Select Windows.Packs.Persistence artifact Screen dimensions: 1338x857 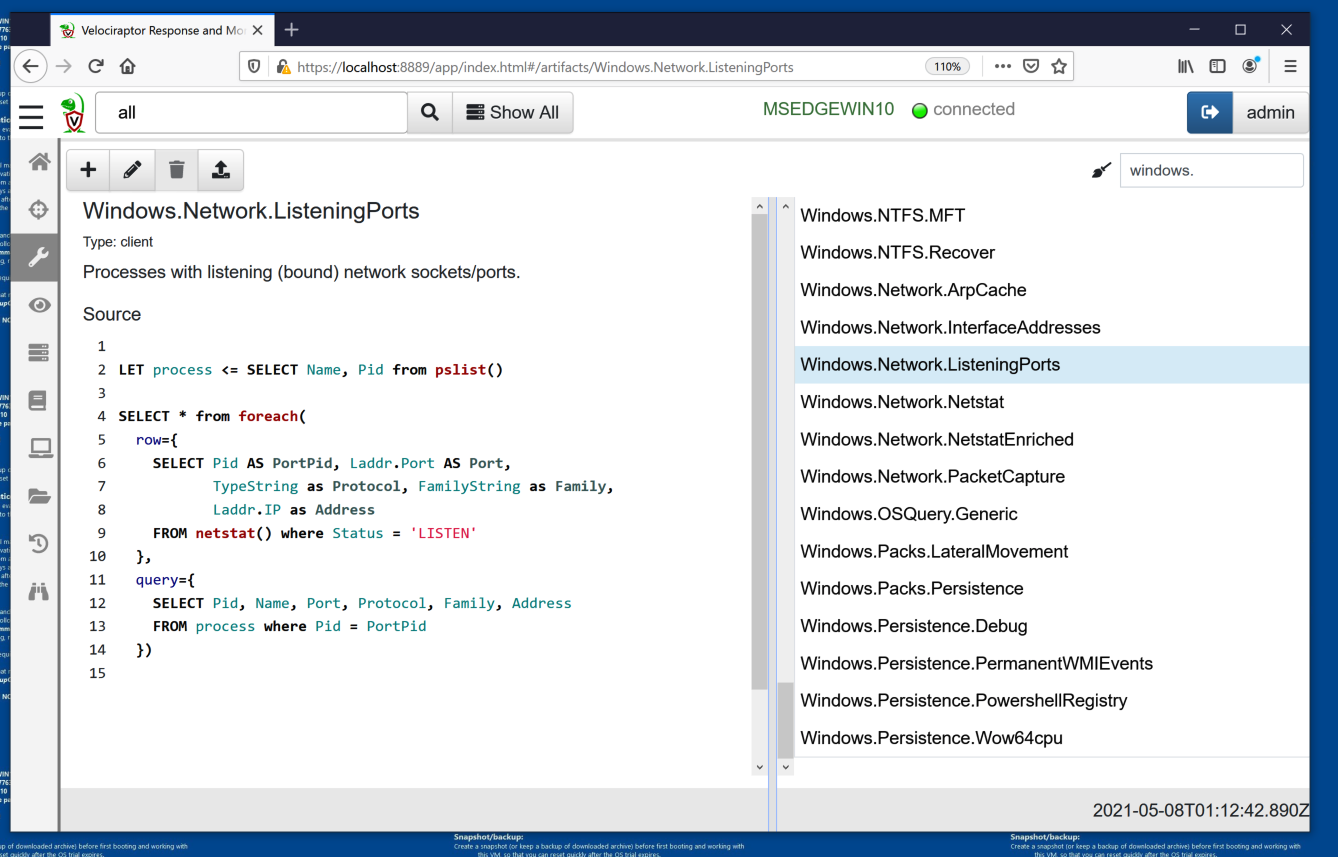(x=912, y=589)
